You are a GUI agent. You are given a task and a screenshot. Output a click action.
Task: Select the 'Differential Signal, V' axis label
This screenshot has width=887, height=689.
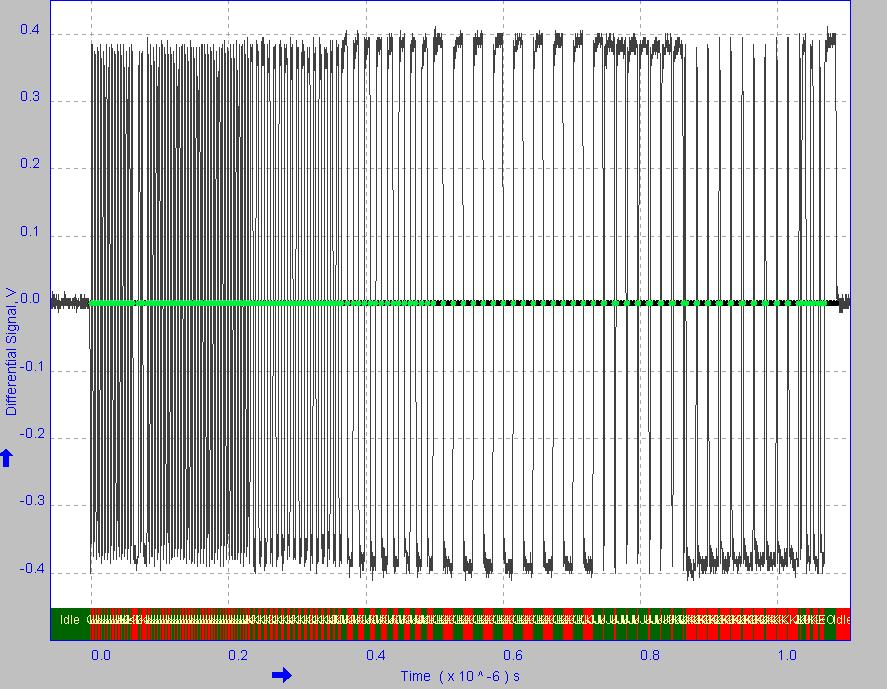(x=11, y=351)
